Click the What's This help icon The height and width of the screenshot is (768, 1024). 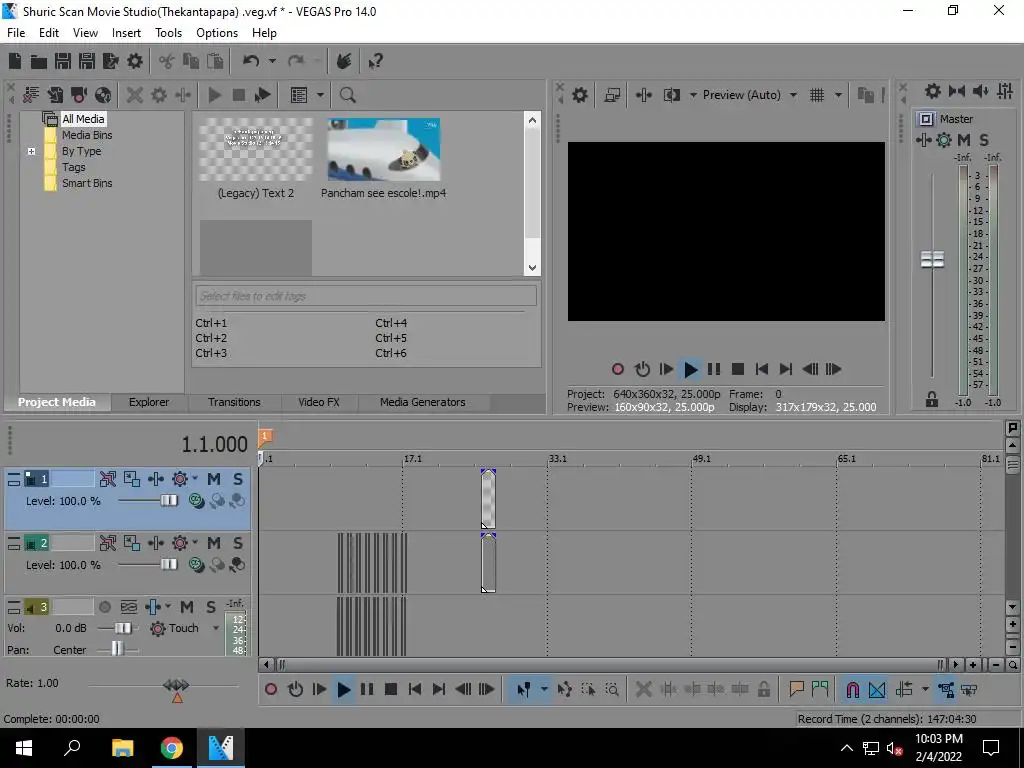coord(375,61)
